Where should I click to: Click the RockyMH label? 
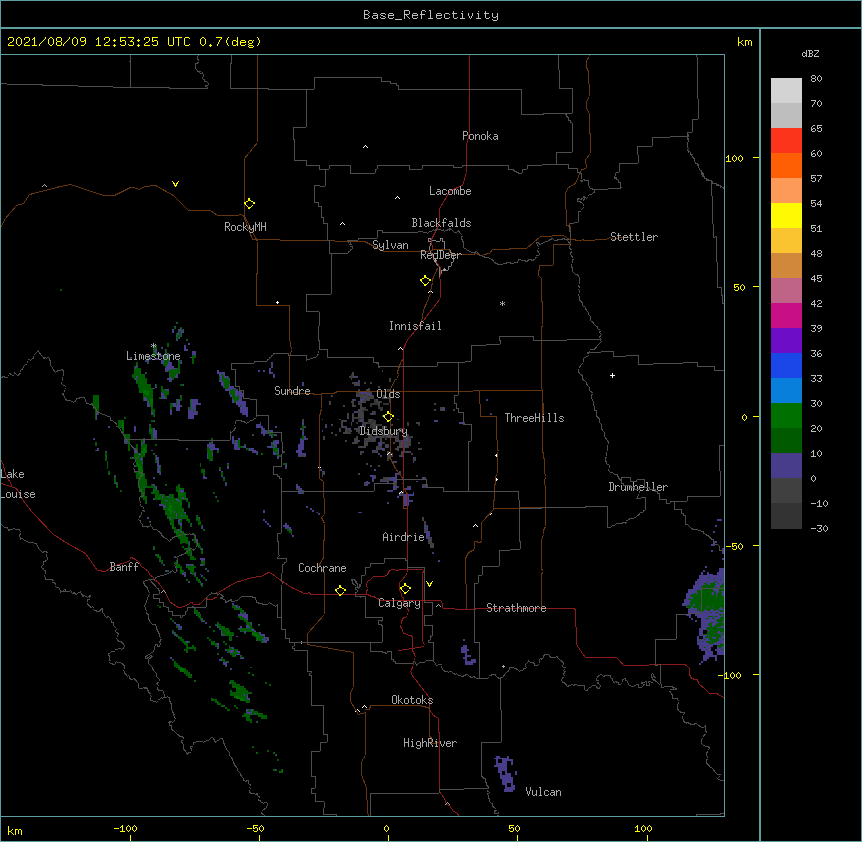pyautogui.click(x=245, y=227)
